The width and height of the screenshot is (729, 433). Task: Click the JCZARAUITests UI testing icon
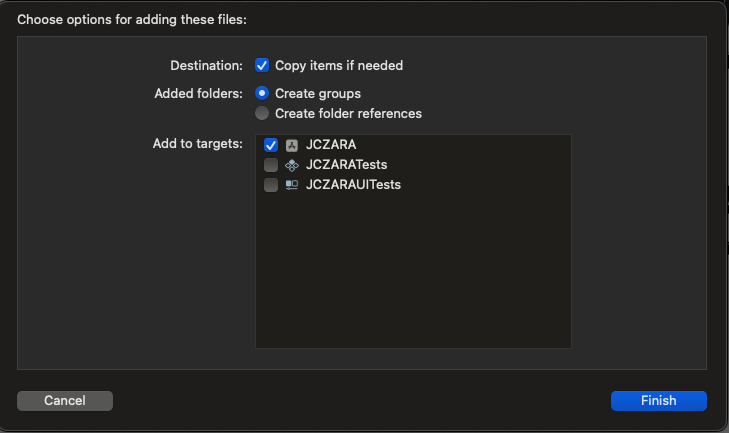click(x=292, y=185)
